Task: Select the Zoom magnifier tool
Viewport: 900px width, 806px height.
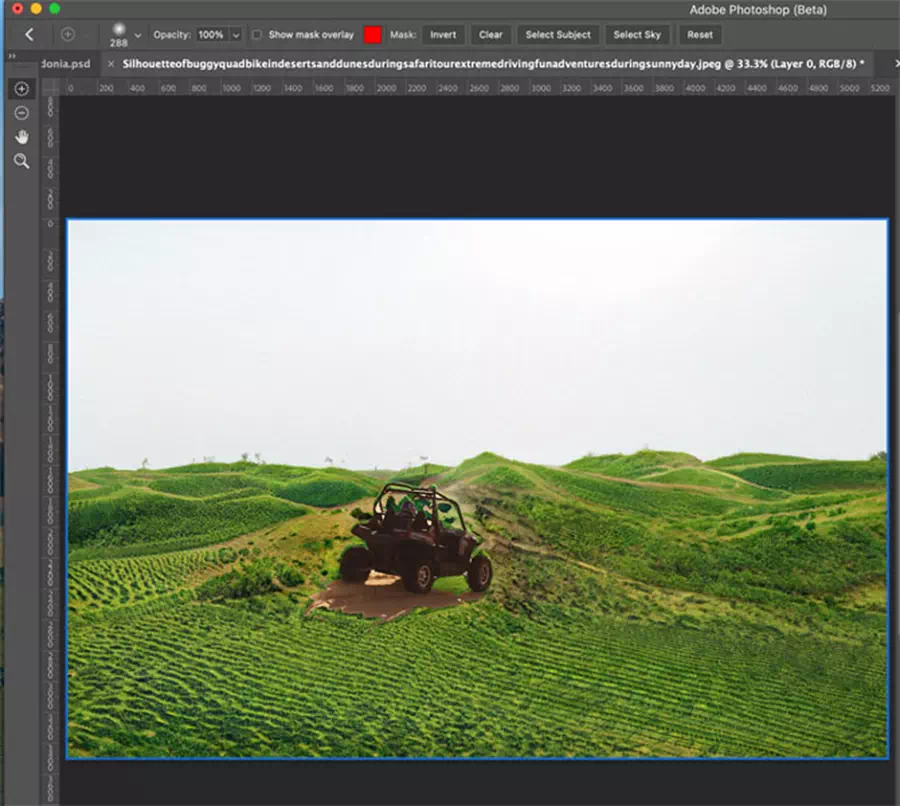Action: (x=22, y=161)
